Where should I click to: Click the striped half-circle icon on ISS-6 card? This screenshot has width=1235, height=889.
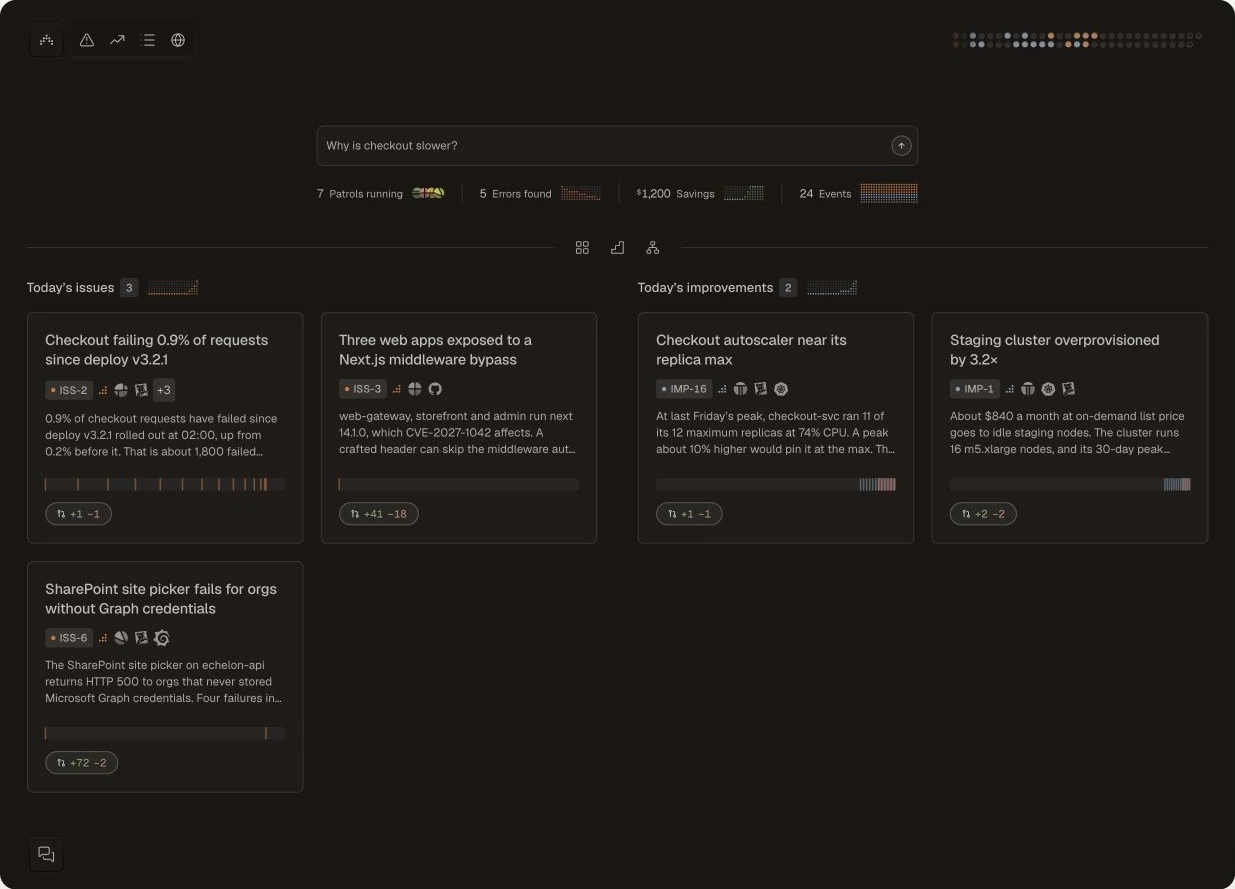coord(121,638)
